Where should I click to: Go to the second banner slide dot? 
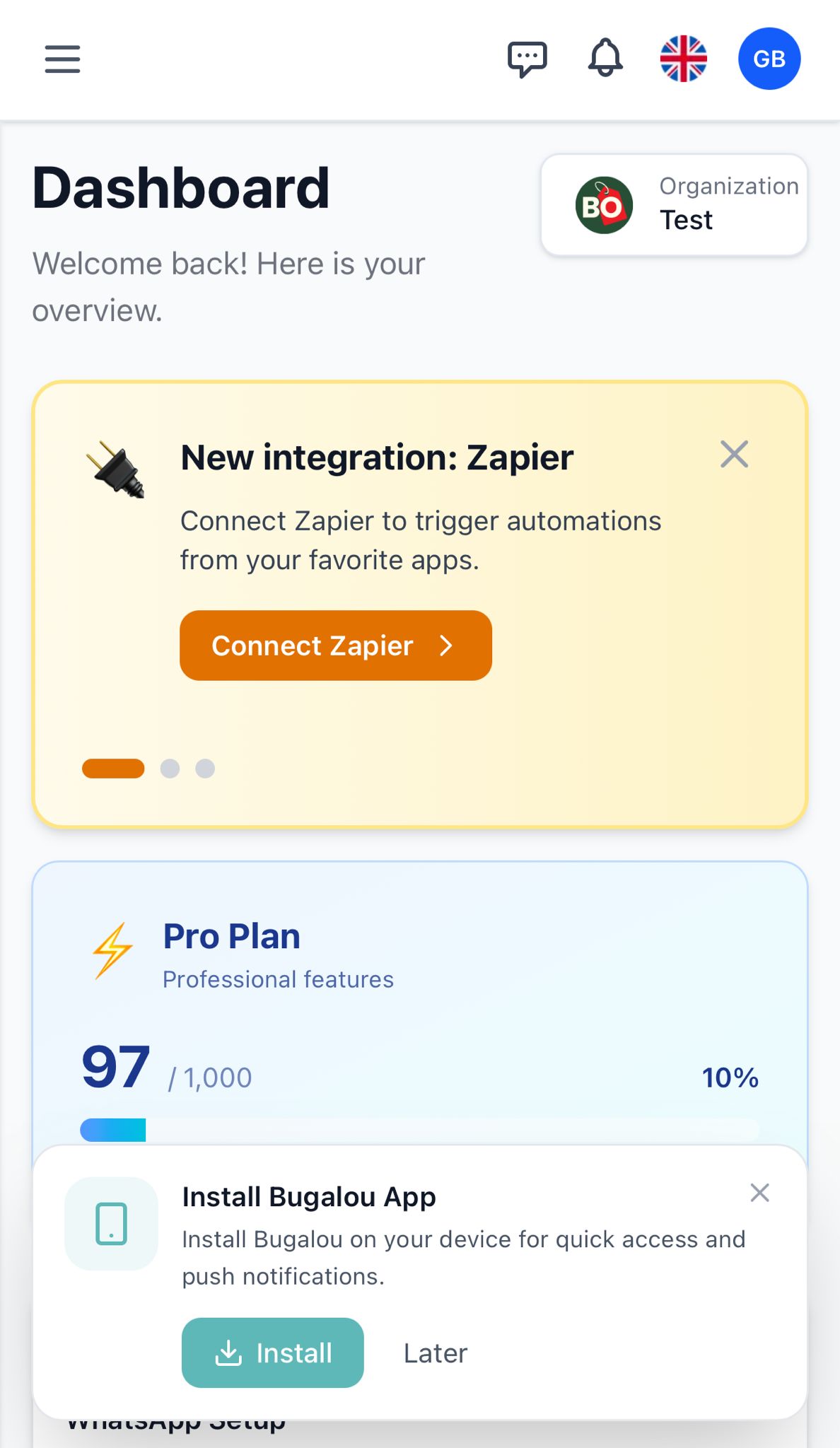pos(170,769)
